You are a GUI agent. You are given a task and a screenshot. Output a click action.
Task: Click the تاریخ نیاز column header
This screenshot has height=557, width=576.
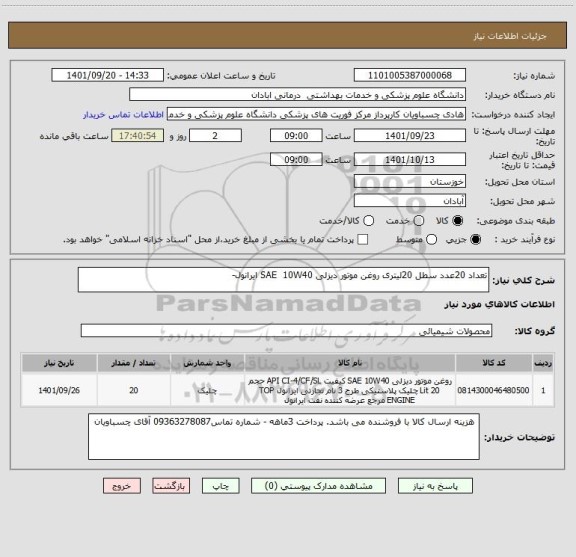click(x=59, y=363)
